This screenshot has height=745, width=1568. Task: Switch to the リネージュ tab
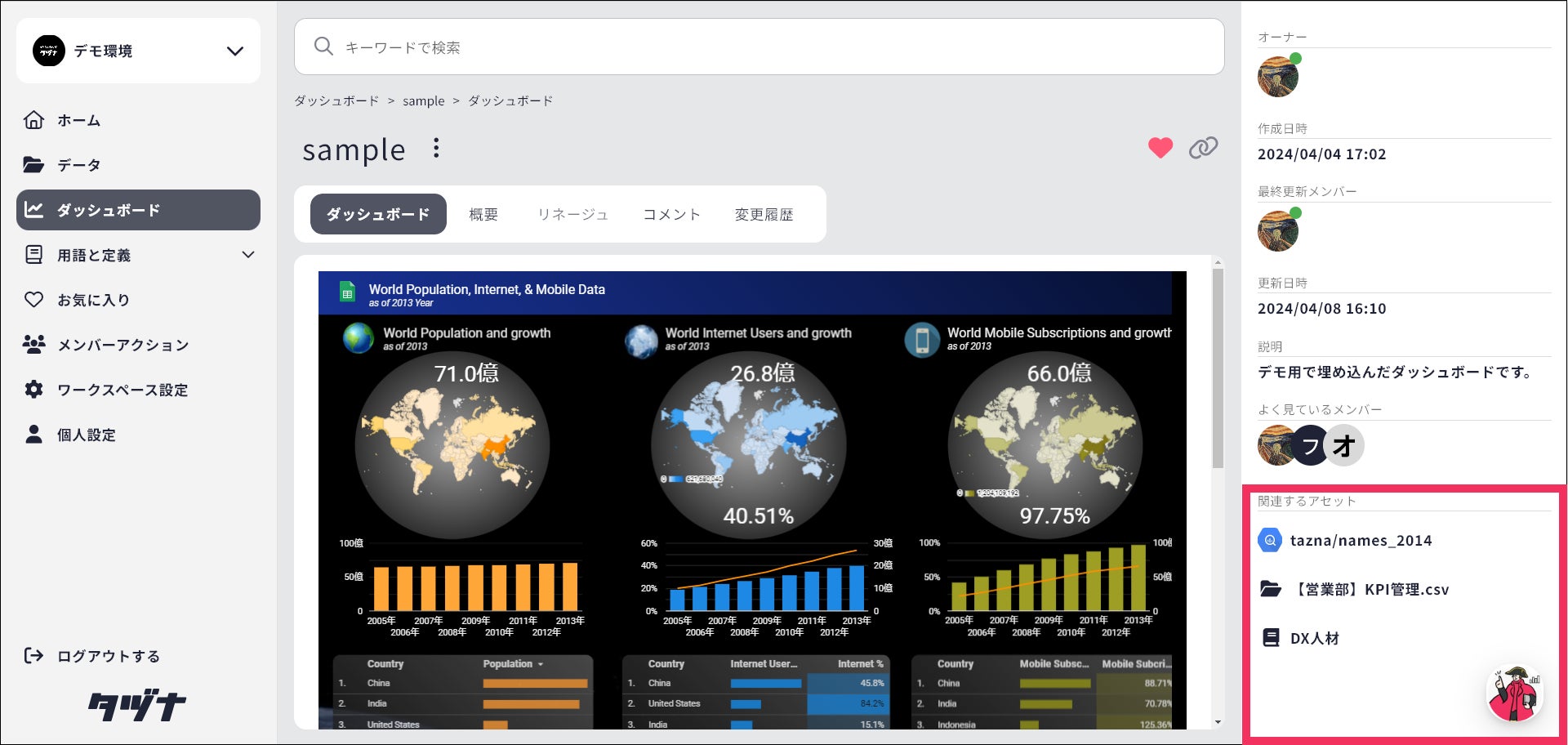(572, 214)
